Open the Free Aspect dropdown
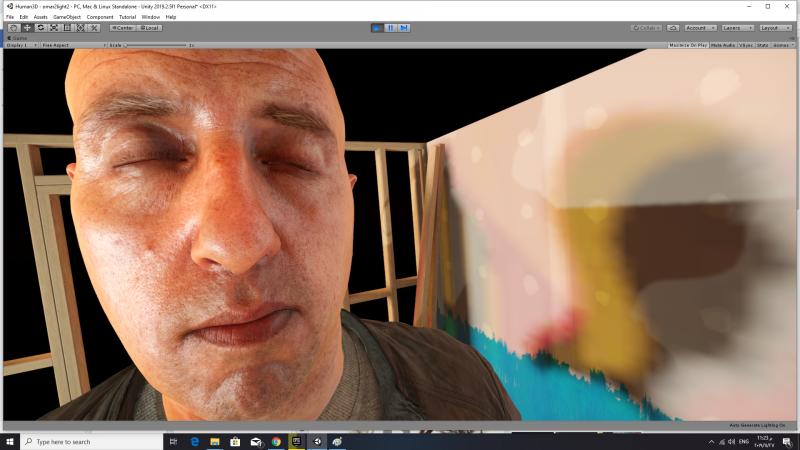Viewport: 800px width, 450px height. click(x=73, y=45)
